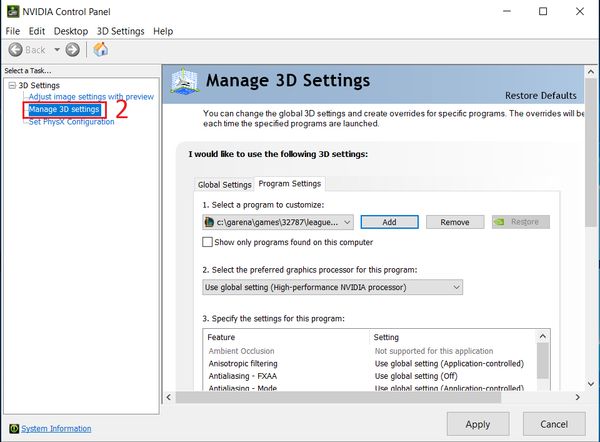Open the Desktop menu
600x442 pixels.
71,31
